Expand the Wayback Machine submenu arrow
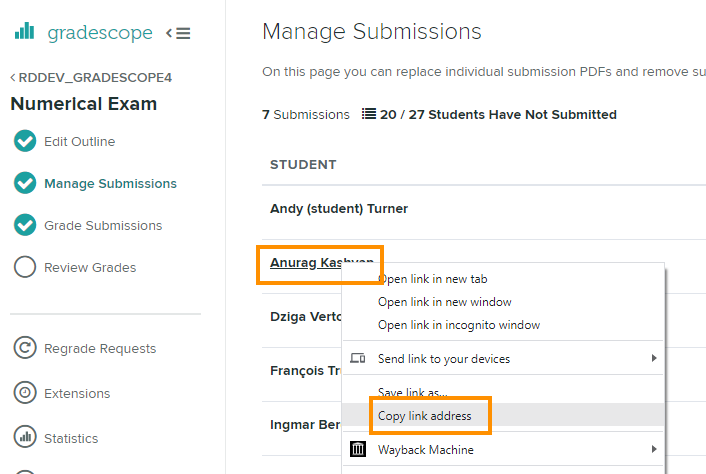The height and width of the screenshot is (474, 706). tap(654, 450)
